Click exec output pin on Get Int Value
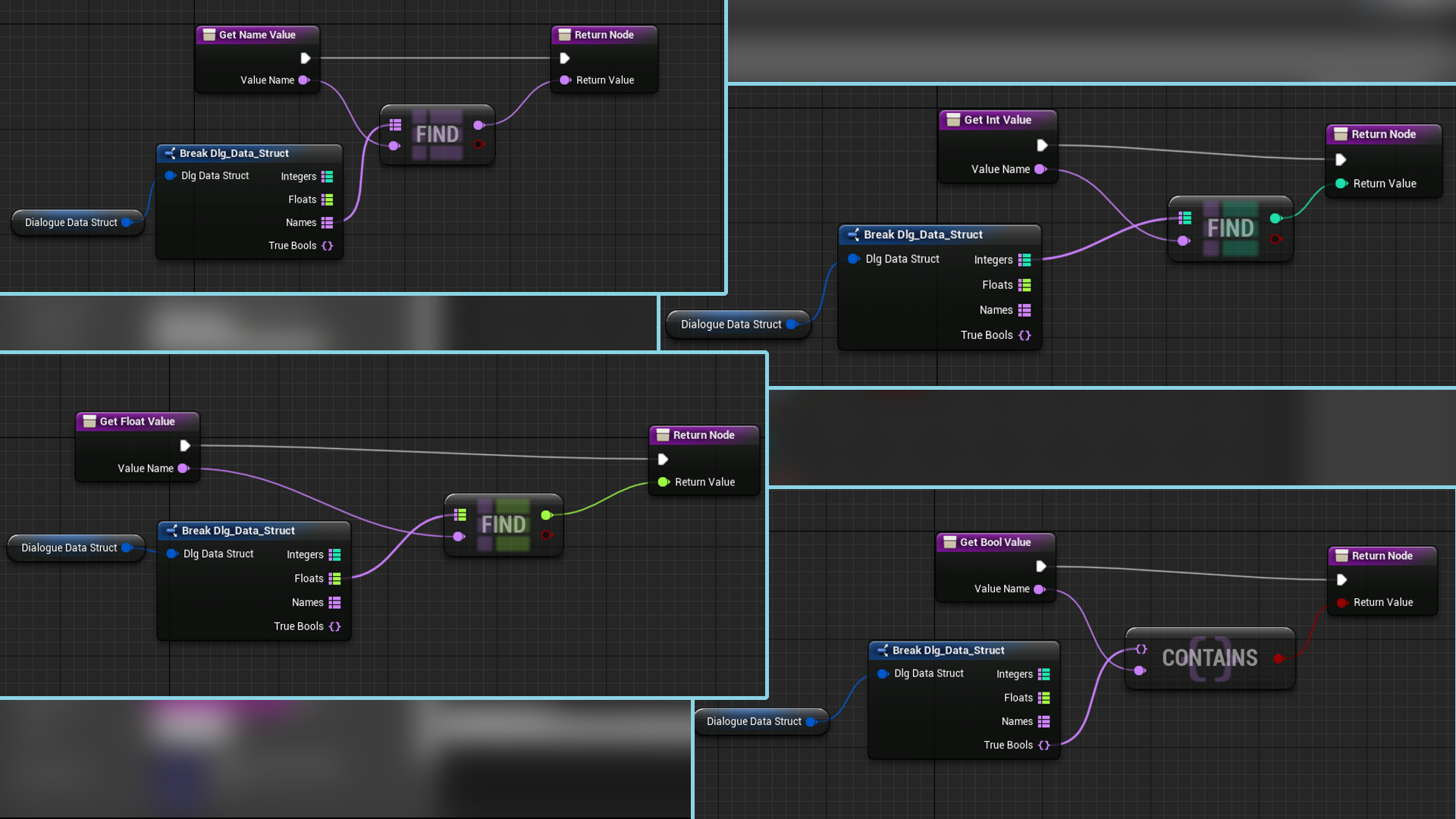 click(1042, 146)
